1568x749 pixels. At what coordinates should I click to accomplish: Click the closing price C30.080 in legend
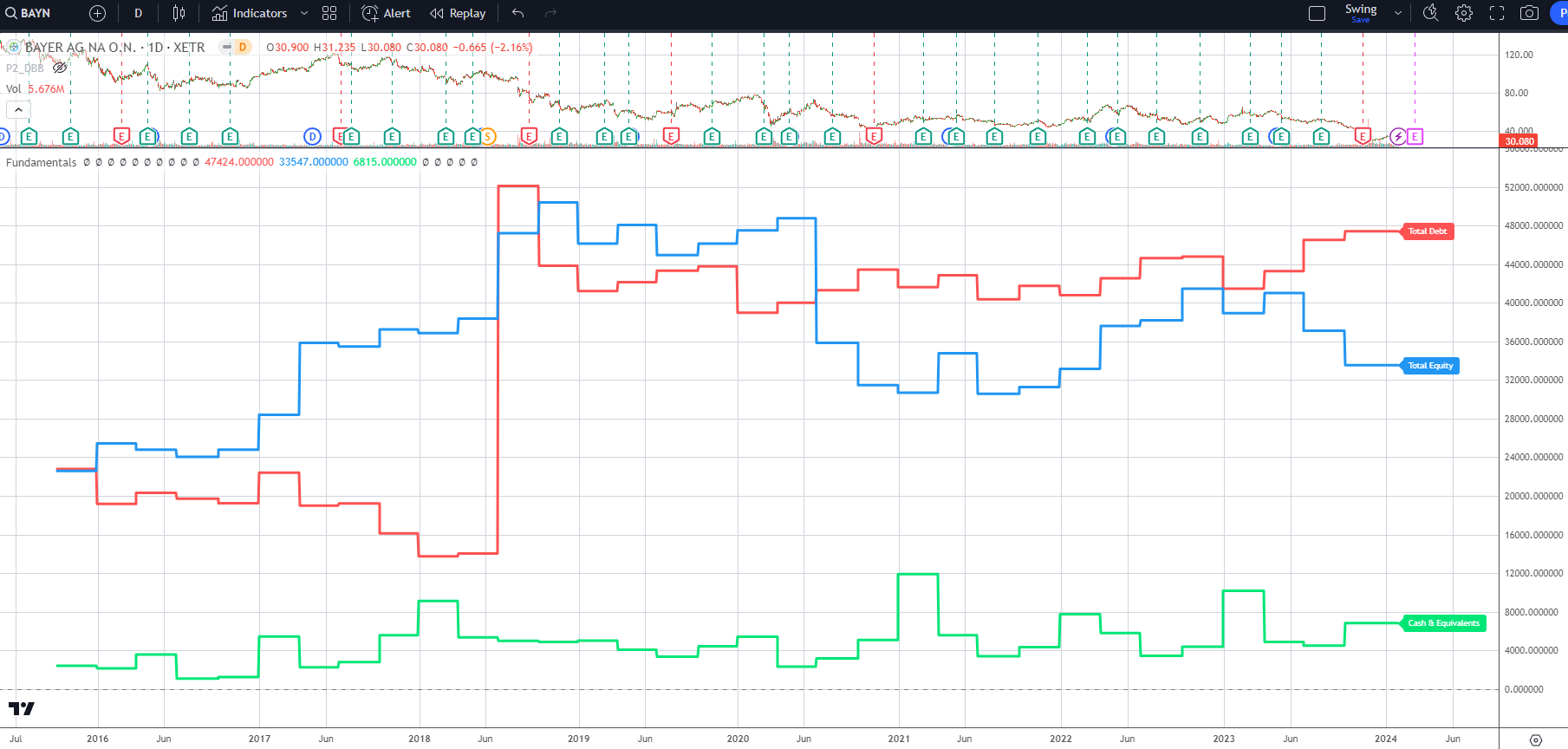click(427, 48)
